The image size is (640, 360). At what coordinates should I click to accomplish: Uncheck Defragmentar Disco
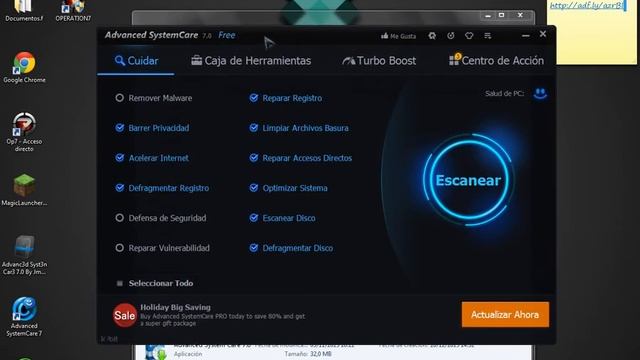click(253, 248)
